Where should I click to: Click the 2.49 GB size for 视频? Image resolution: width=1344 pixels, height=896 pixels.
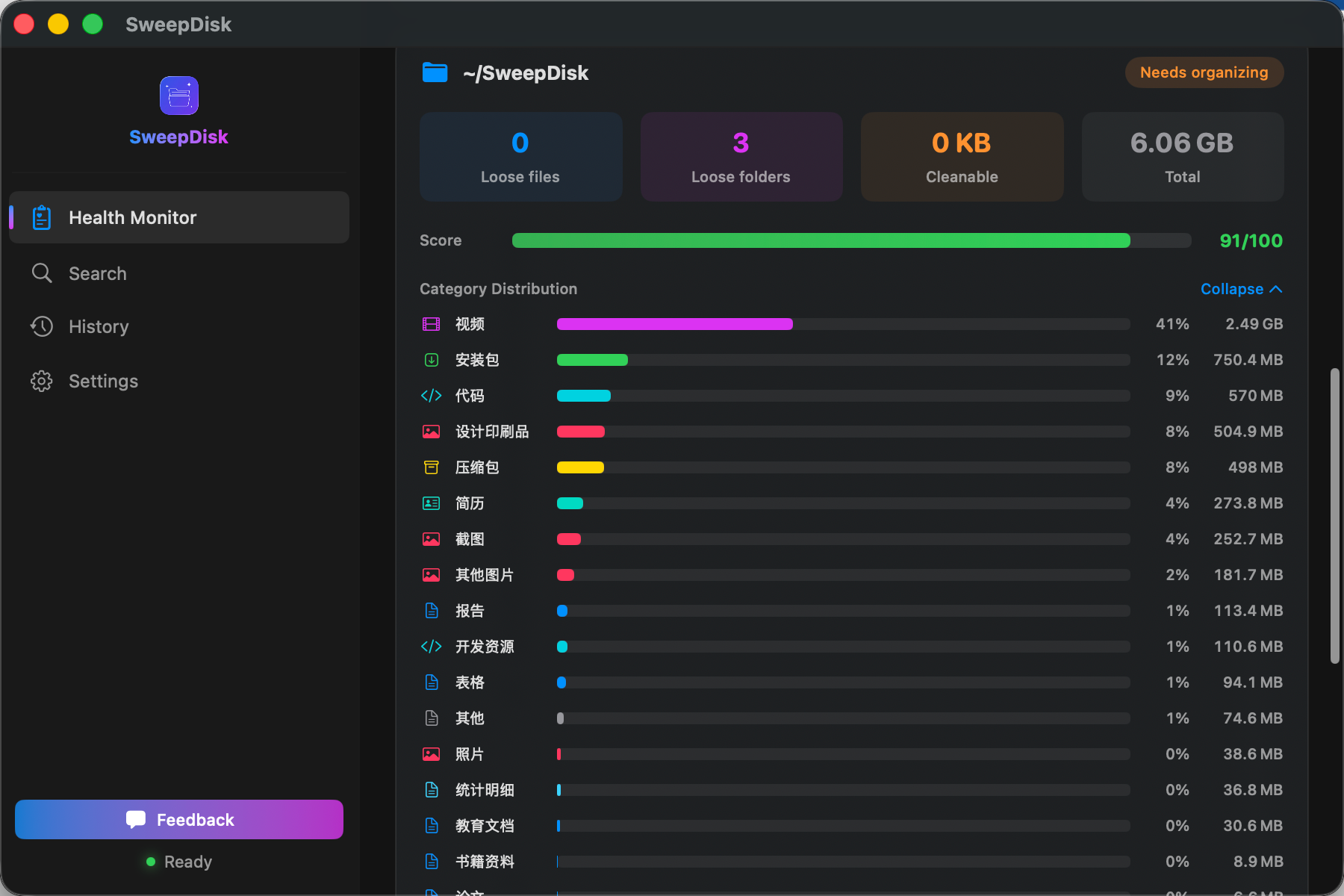click(x=1254, y=324)
